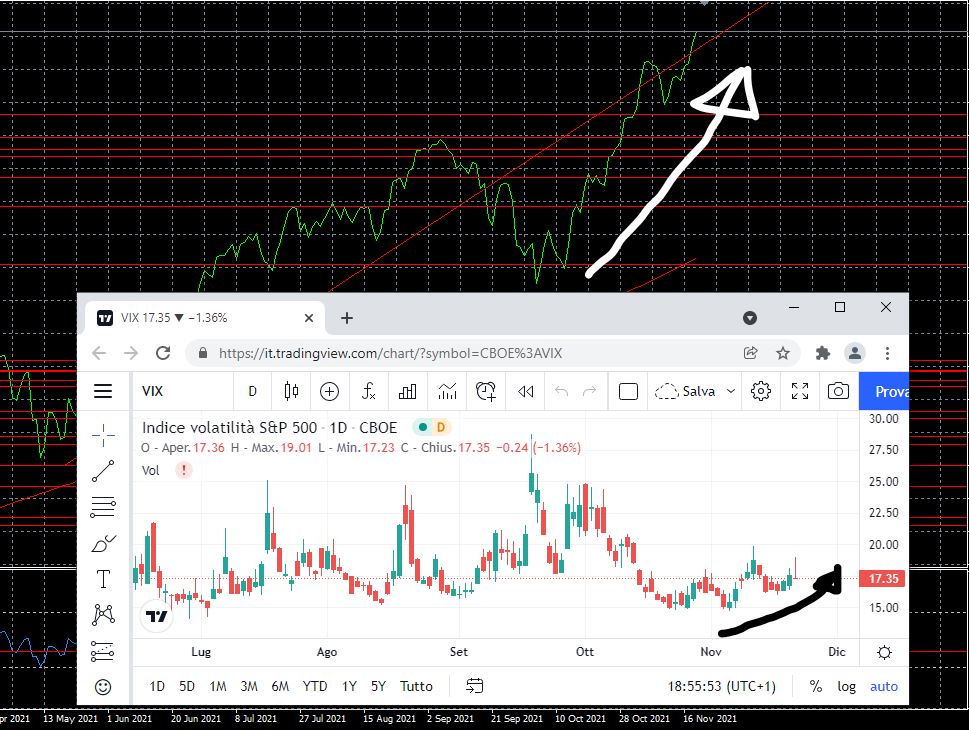Click the redo arrow in TradingView toolbar

590,391
